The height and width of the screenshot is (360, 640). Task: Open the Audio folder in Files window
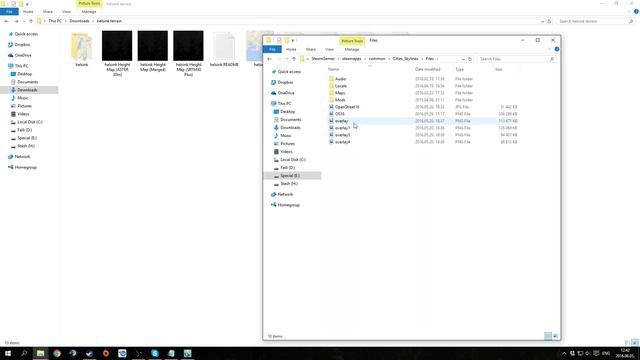coord(340,79)
